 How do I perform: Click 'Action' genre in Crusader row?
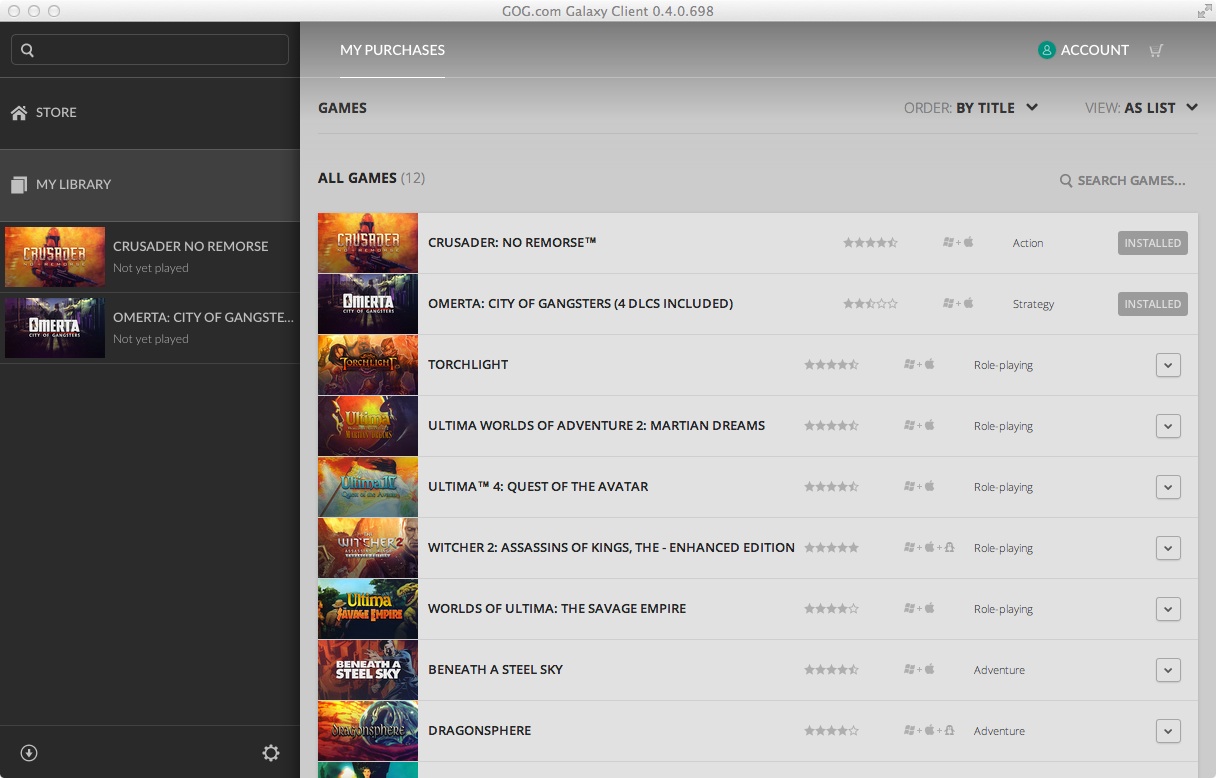(1028, 243)
